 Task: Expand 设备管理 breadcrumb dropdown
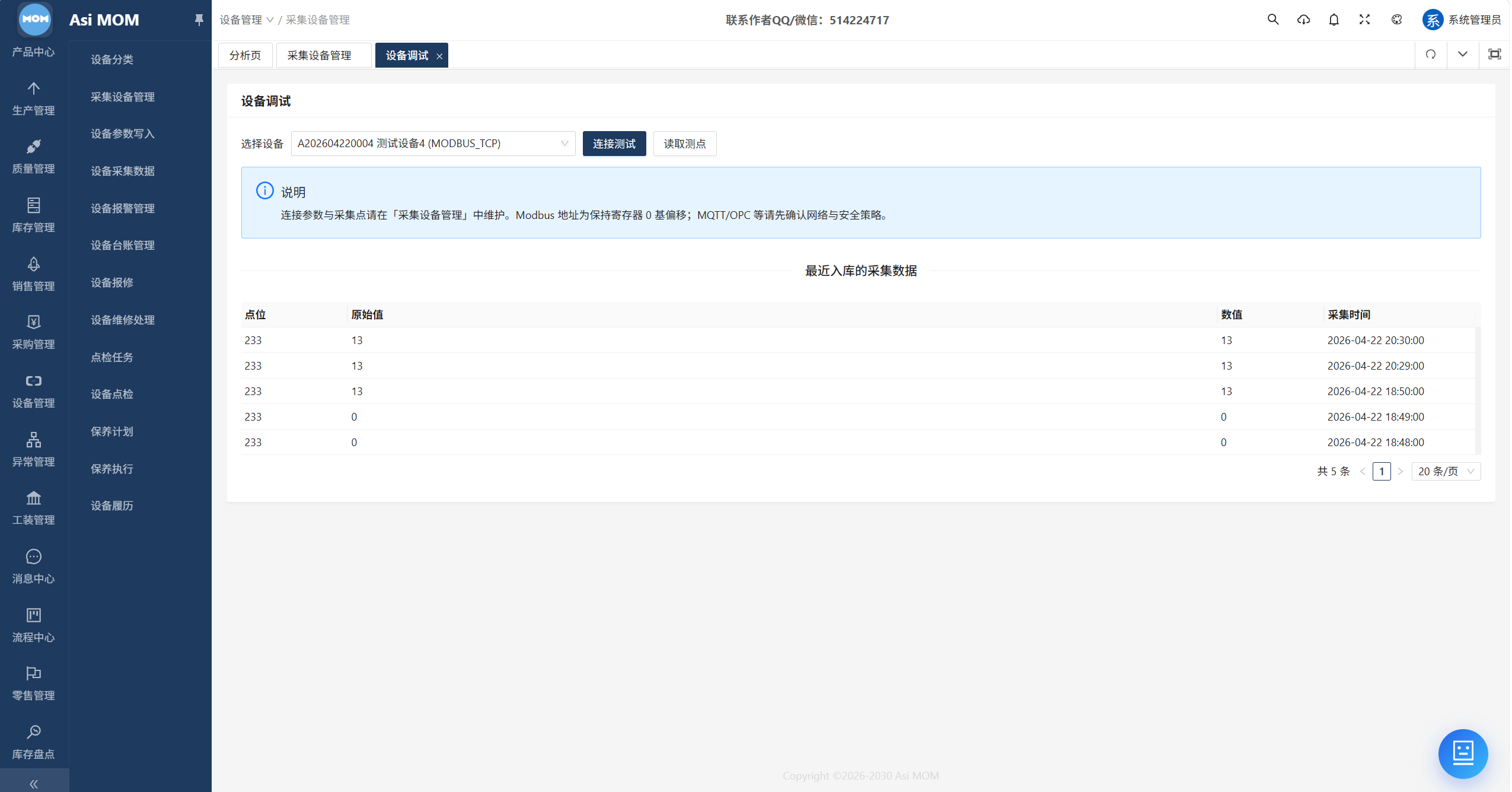247,20
